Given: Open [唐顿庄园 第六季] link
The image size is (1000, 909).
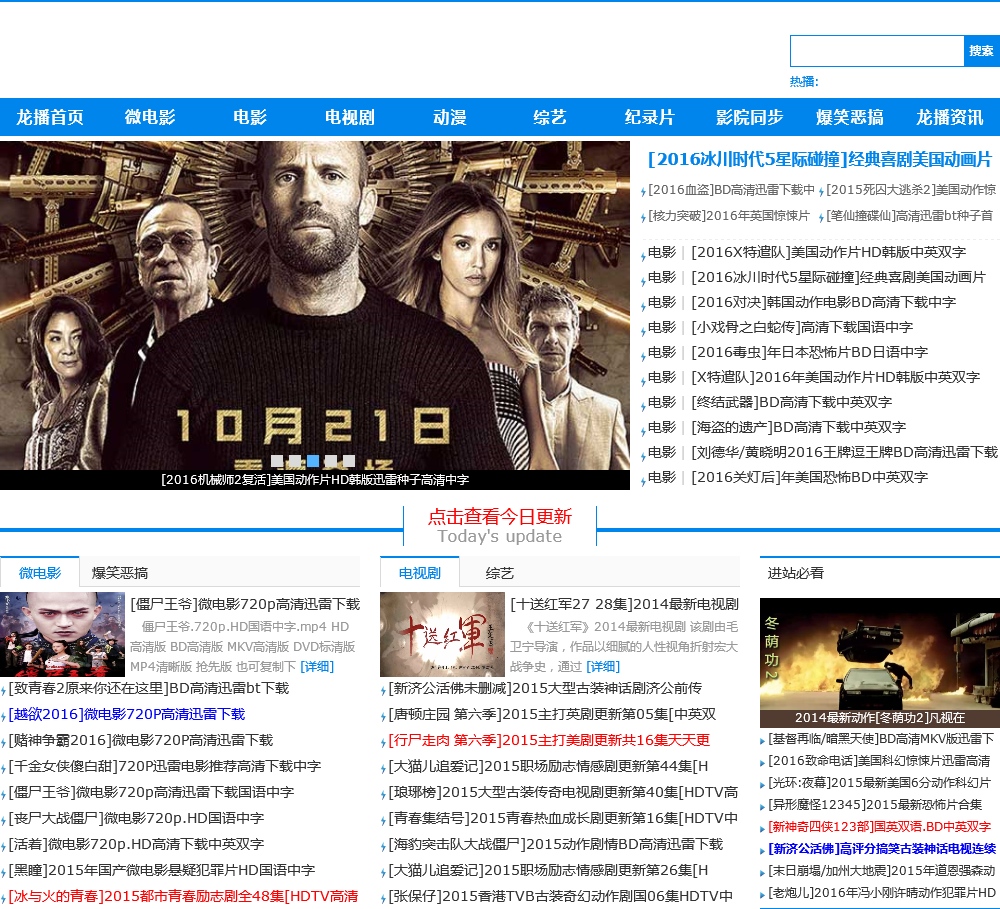Looking at the screenshot, I should pyautogui.click(x=552, y=714).
